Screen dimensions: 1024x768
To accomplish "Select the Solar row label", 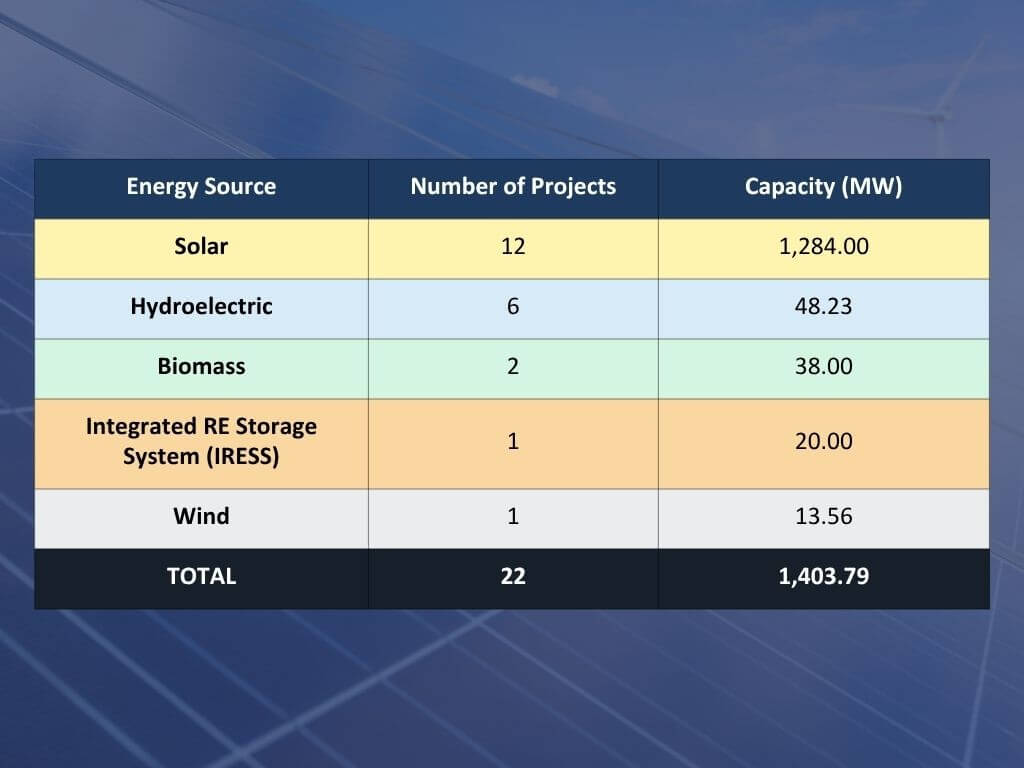I will 201,247.
